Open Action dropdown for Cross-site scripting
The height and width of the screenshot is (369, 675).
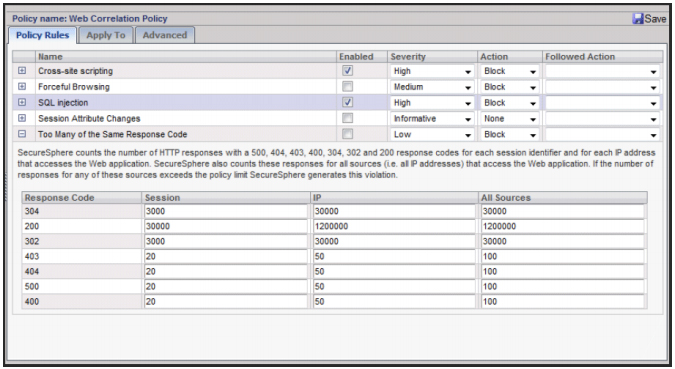coord(509,71)
